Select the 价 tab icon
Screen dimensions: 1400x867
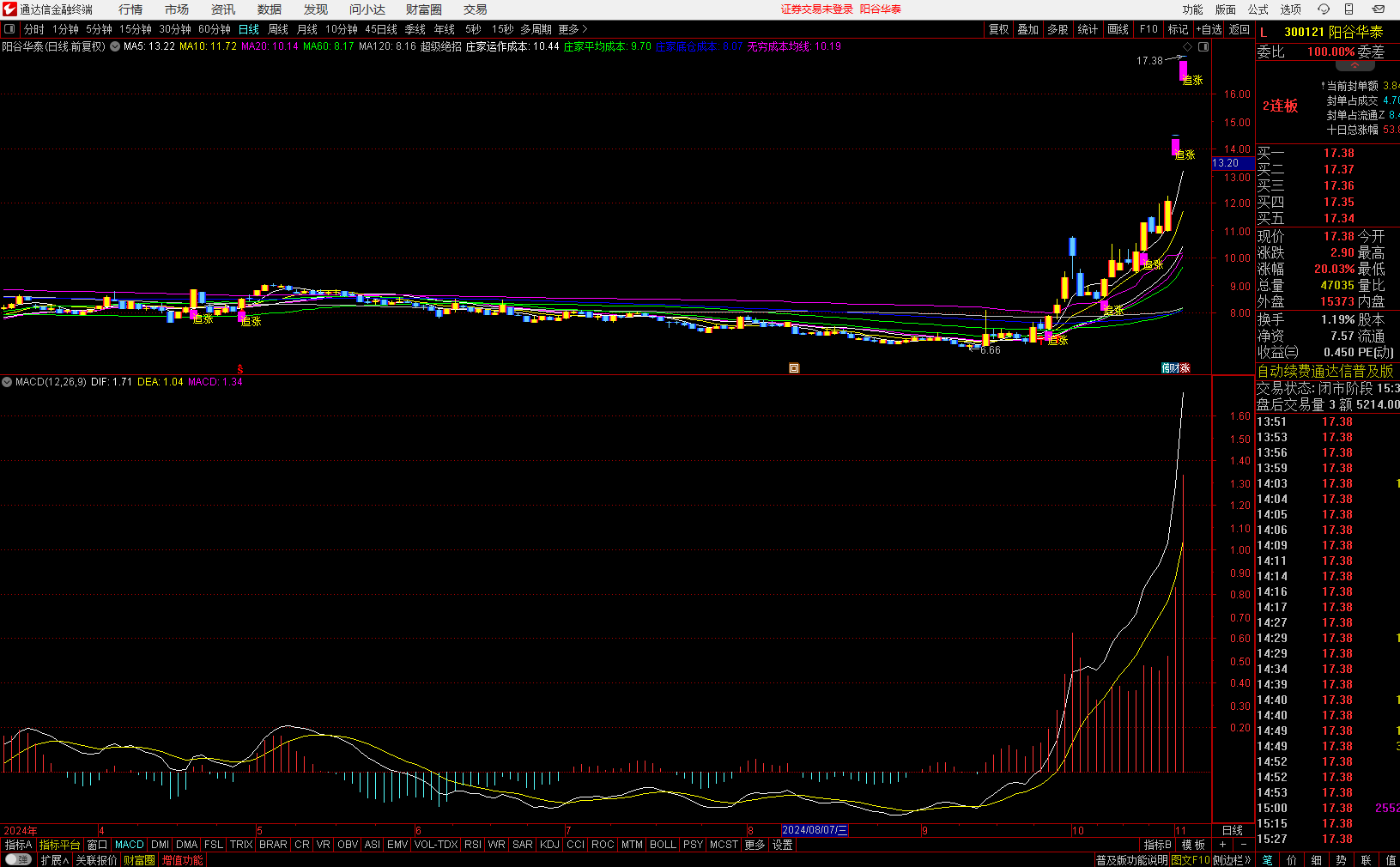(1292, 860)
